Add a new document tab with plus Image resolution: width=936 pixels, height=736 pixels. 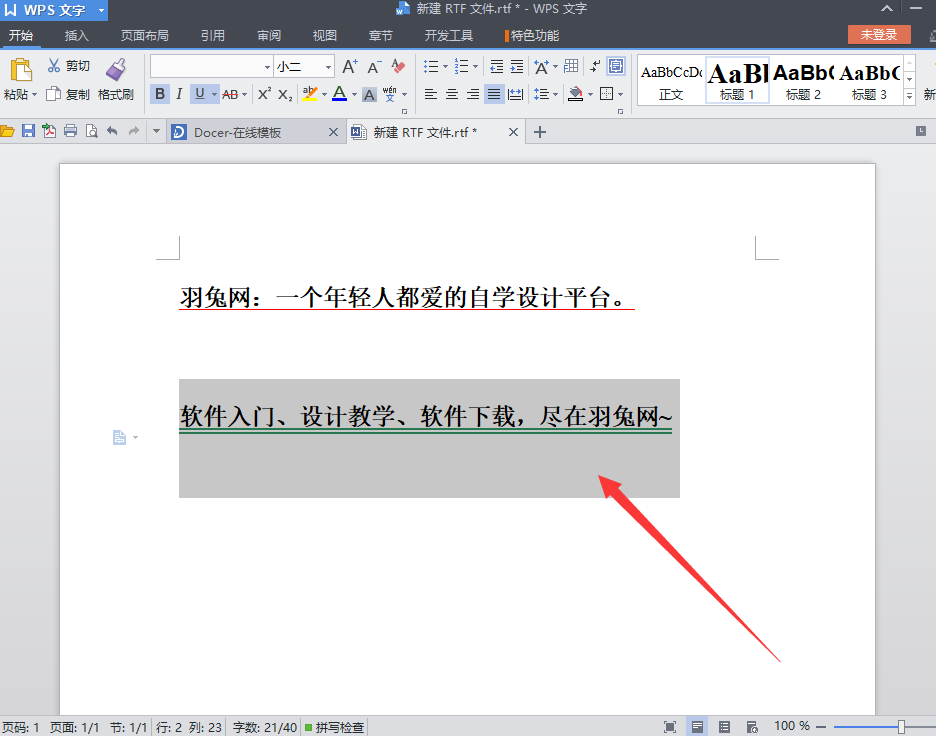pos(540,132)
